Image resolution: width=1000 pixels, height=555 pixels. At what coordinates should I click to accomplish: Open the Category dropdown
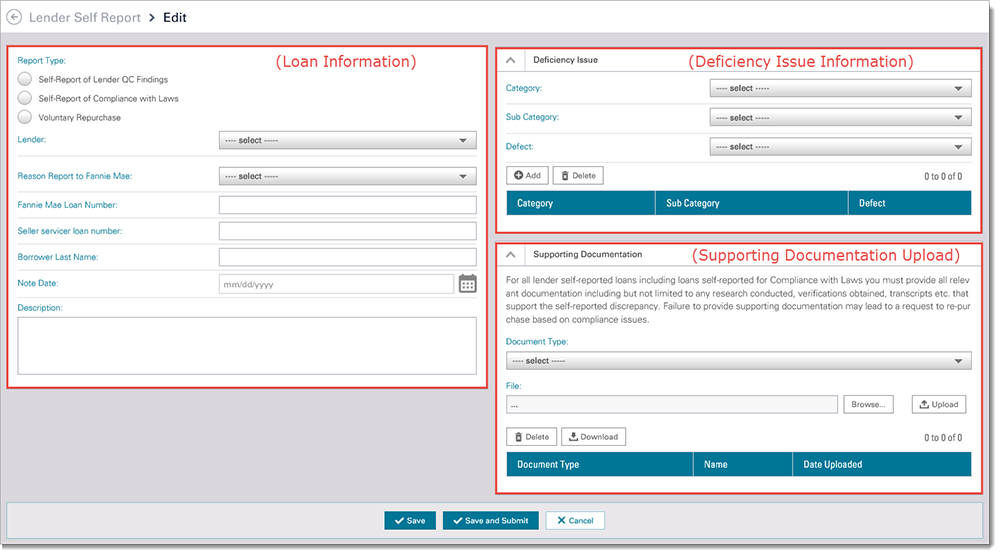(x=841, y=88)
